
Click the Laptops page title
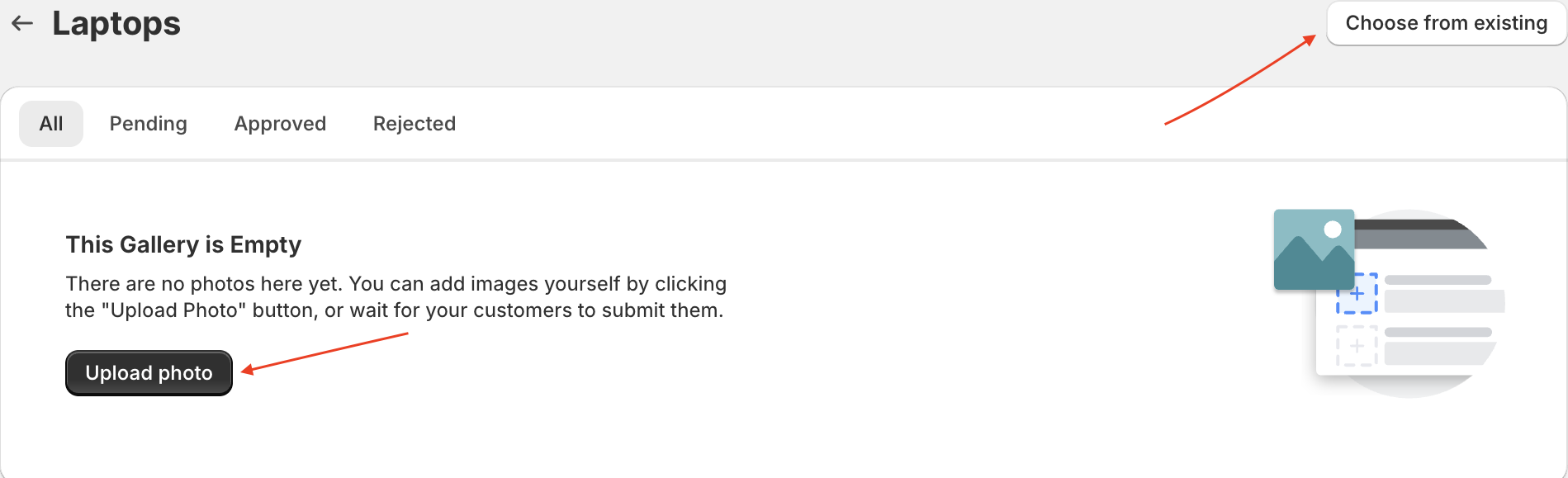[x=116, y=23]
